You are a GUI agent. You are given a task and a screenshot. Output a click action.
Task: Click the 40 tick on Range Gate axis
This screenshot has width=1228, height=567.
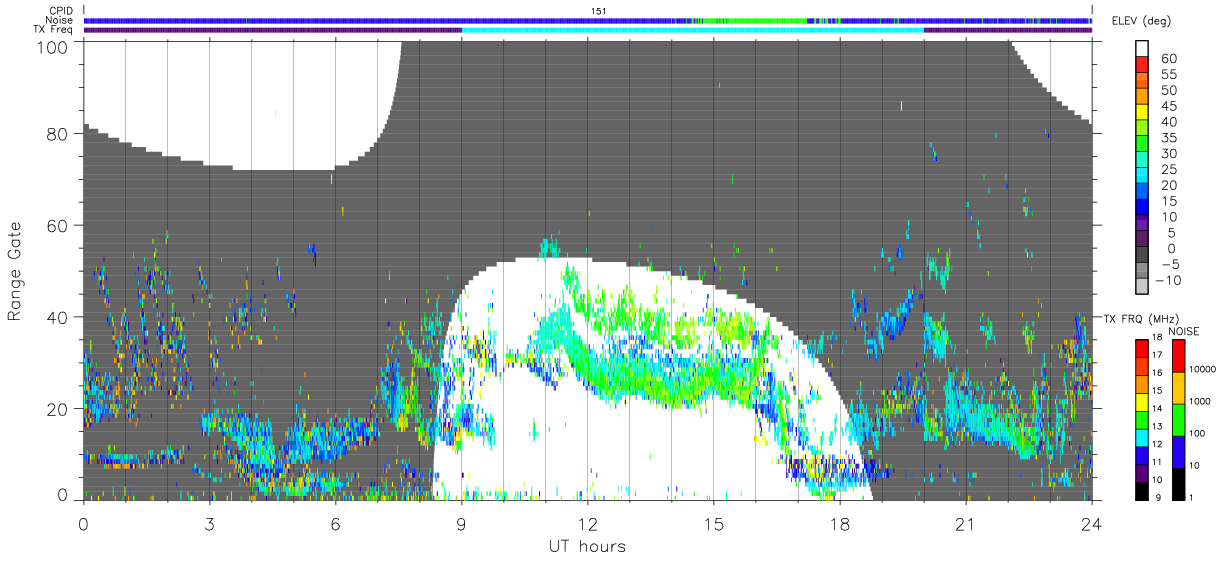click(x=59, y=318)
